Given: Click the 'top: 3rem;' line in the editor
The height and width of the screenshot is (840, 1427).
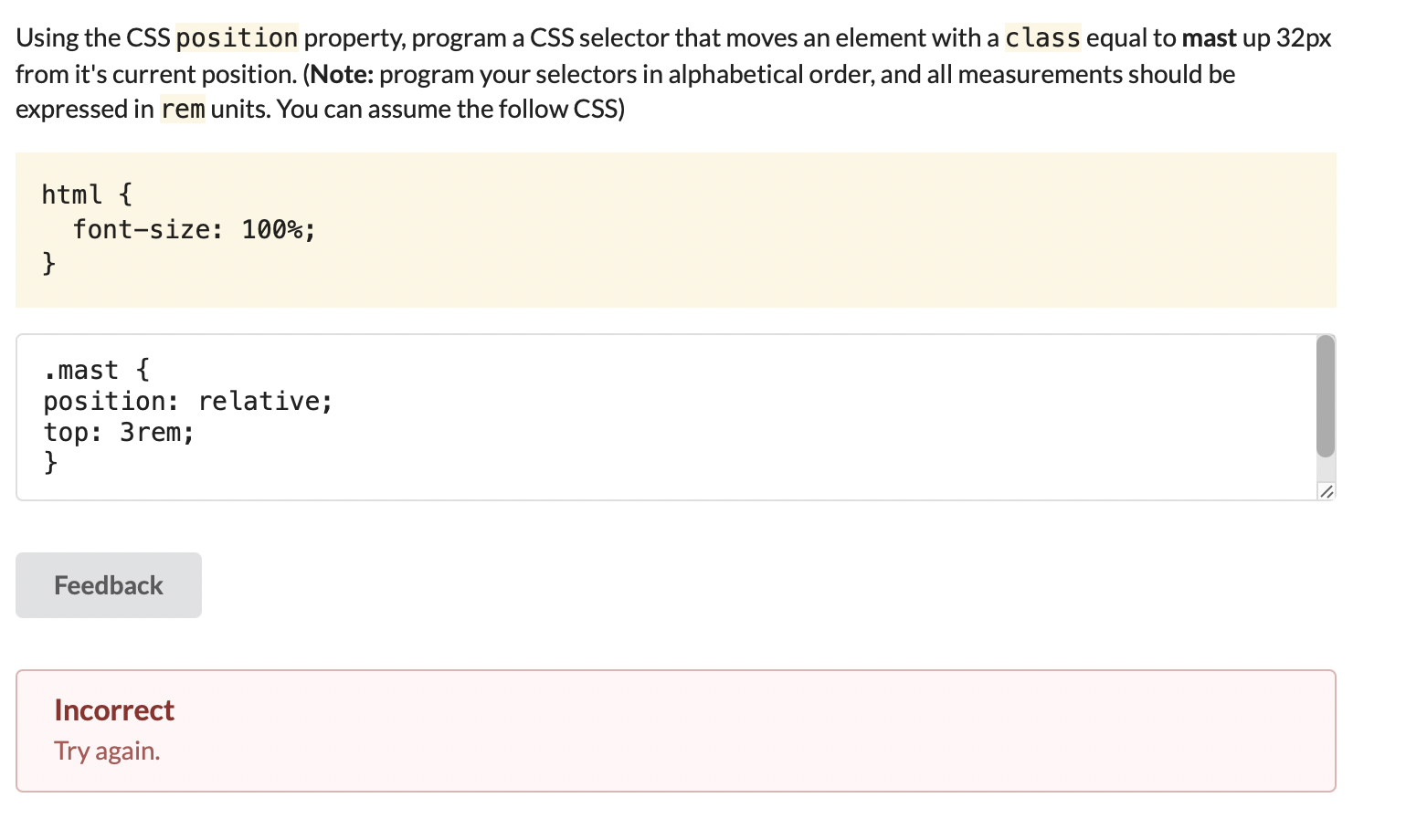Looking at the screenshot, I should click(x=117, y=432).
